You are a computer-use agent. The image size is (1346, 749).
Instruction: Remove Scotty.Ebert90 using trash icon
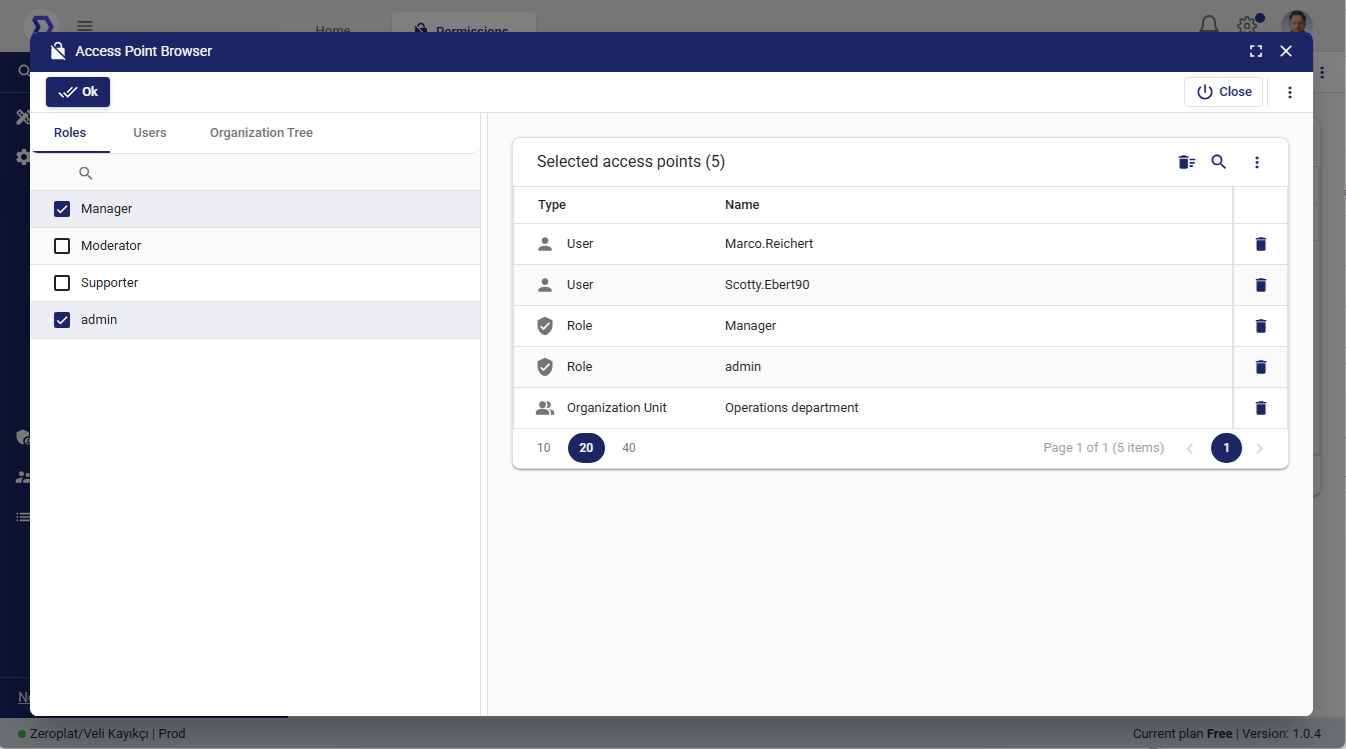[1260, 285]
